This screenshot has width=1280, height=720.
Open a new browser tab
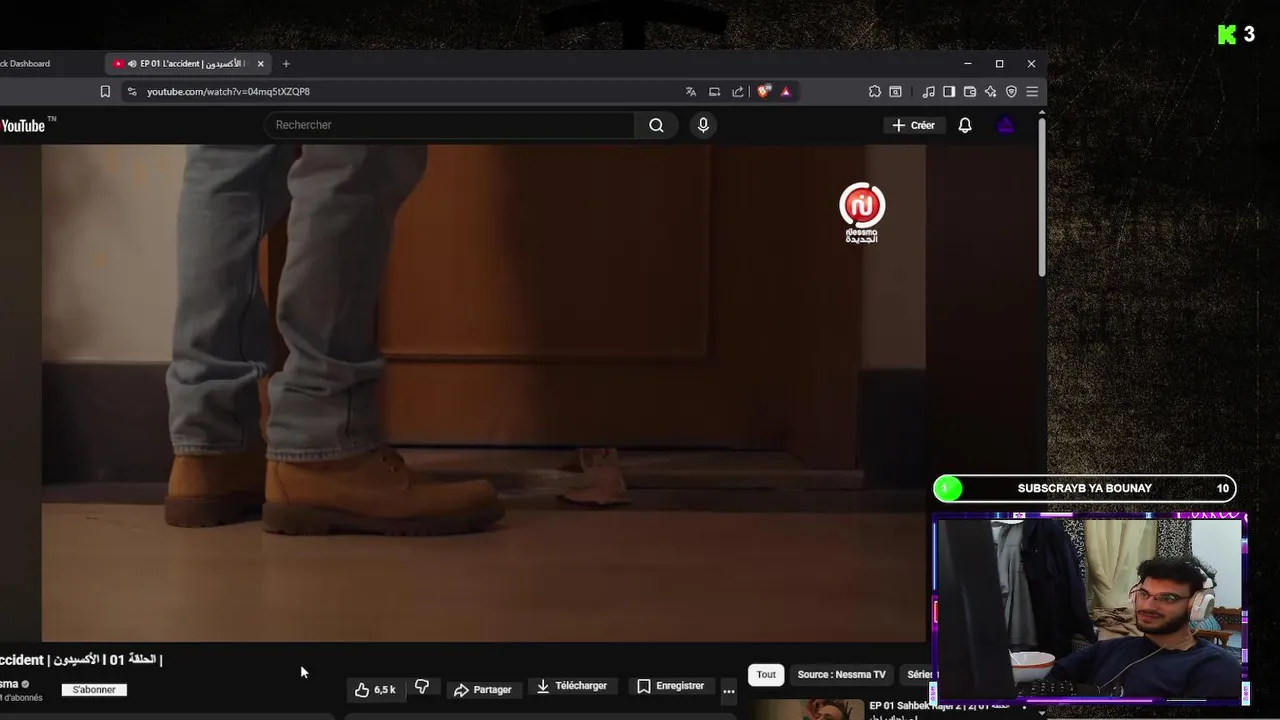point(286,63)
